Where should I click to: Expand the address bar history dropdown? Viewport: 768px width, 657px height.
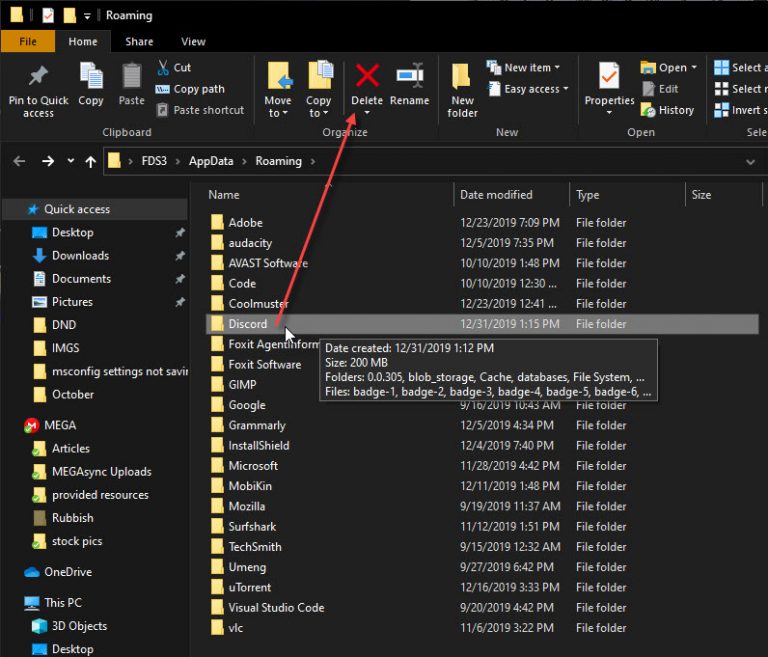tap(750, 161)
